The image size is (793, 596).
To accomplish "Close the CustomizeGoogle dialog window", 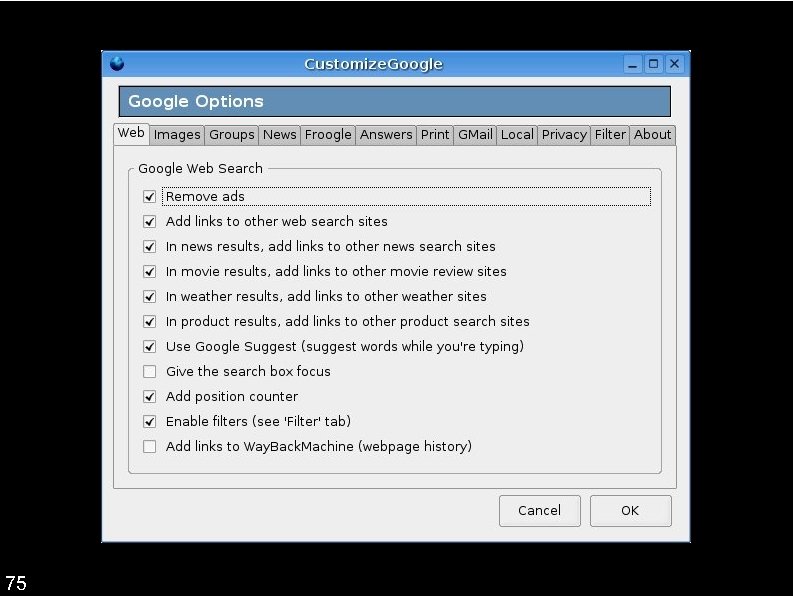I will pyautogui.click(x=675, y=64).
